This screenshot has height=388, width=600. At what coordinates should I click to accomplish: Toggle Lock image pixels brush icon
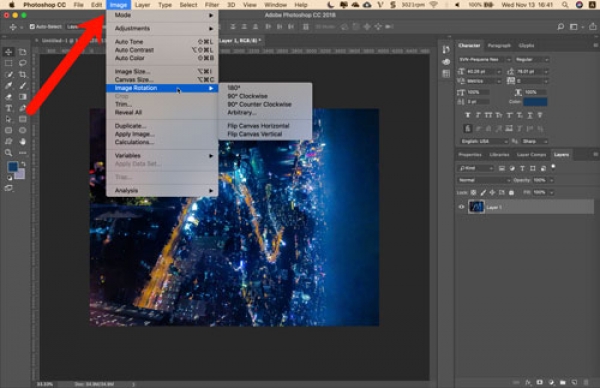coord(483,192)
